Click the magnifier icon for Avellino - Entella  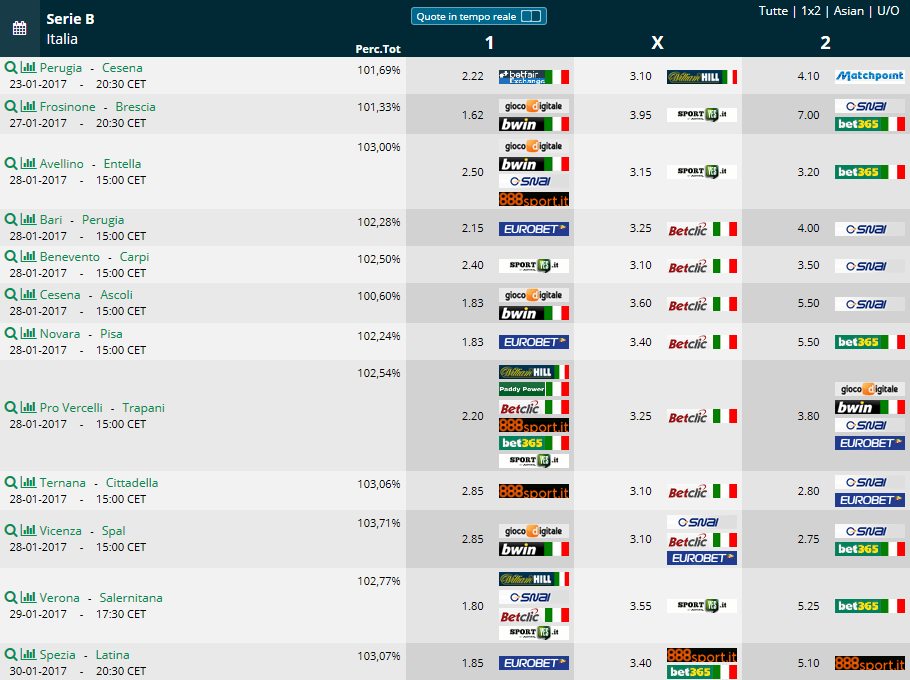coord(10,163)
